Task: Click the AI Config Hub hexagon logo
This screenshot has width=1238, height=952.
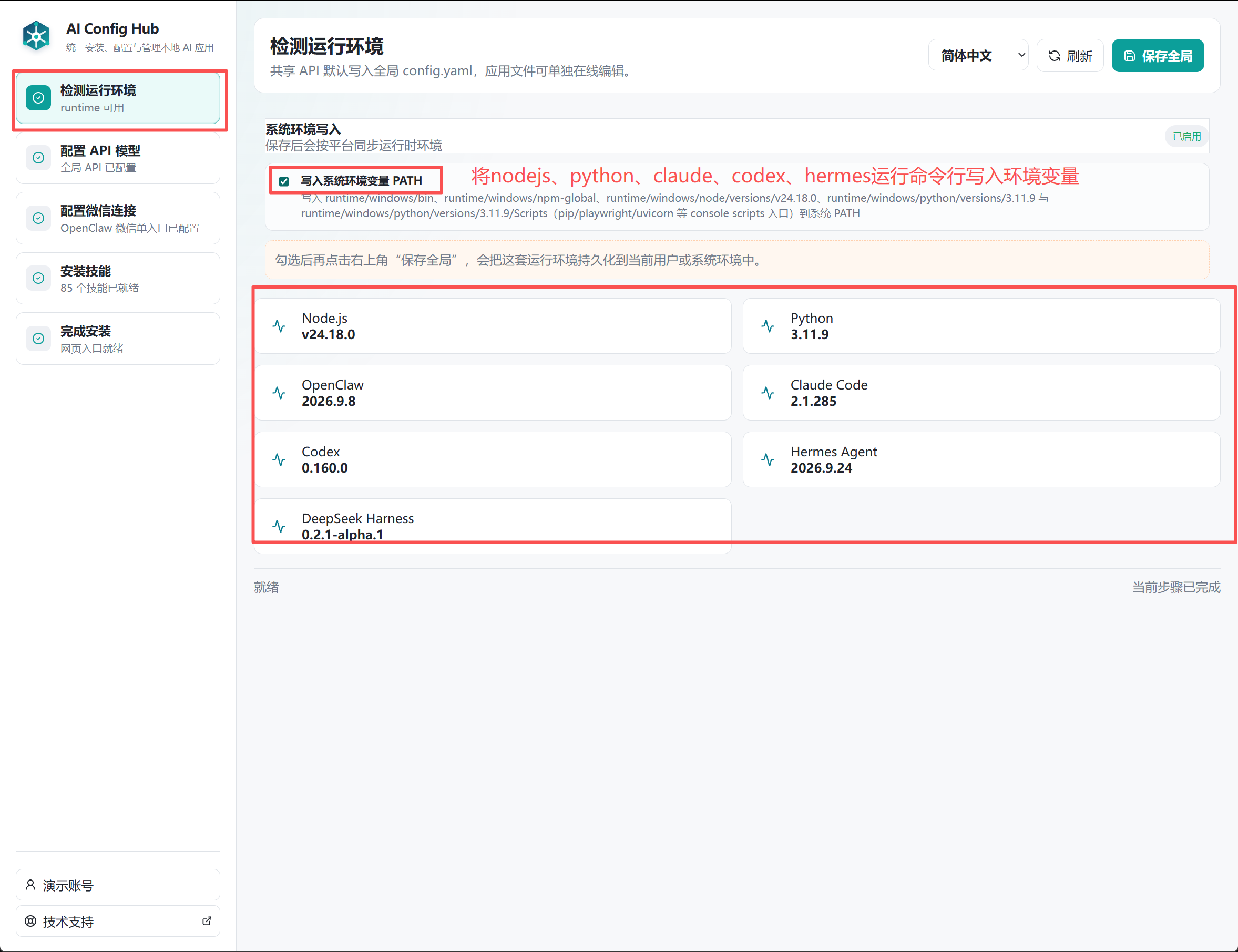Action: pyautogui.click(x=36, y=36)
